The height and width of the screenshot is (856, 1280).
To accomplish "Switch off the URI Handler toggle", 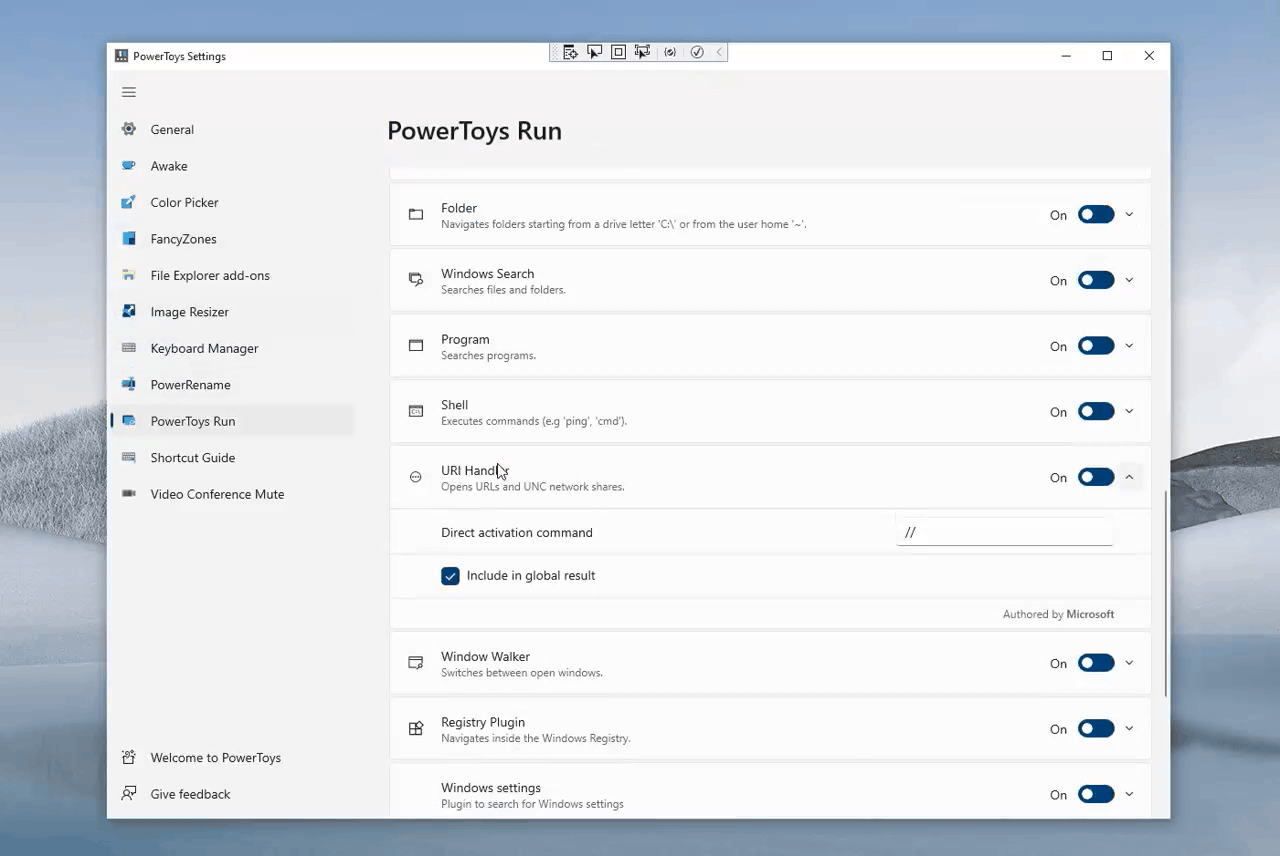I will [x=1096, y=477].
